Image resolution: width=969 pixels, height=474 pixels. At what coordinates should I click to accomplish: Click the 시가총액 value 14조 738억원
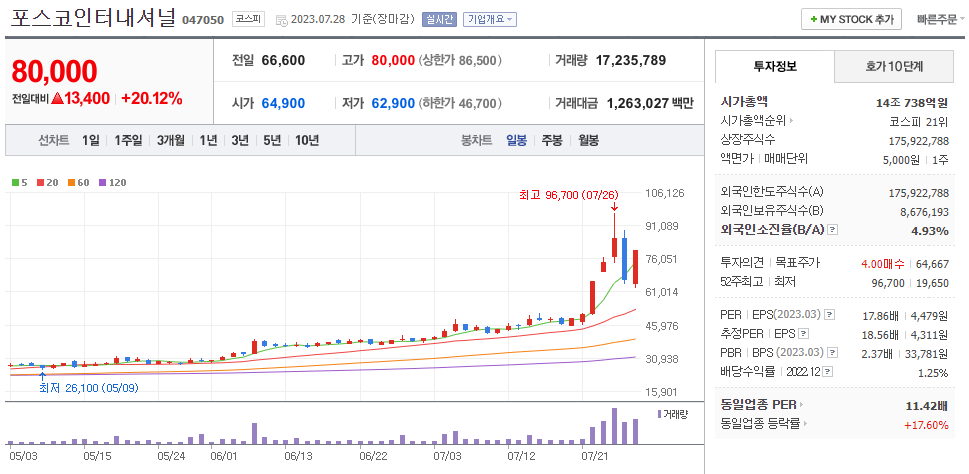[912, 103]
